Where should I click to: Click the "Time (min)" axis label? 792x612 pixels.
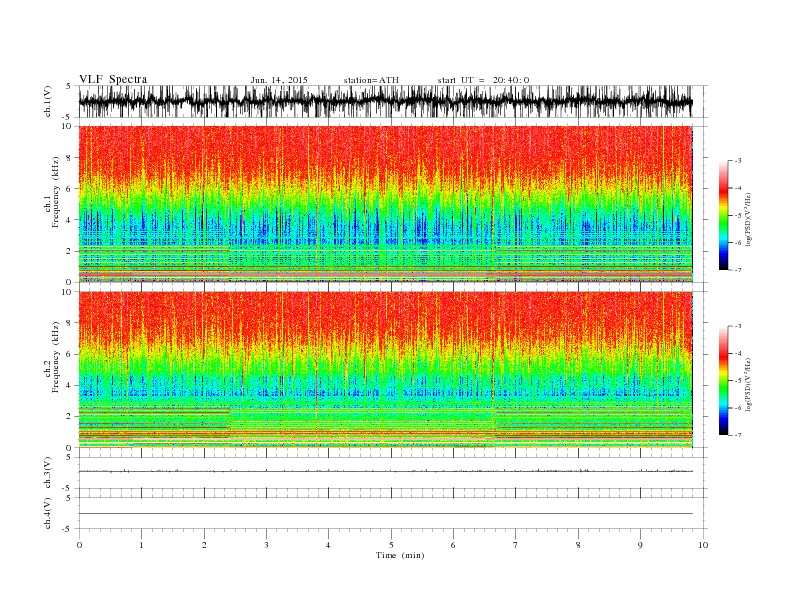400,555
